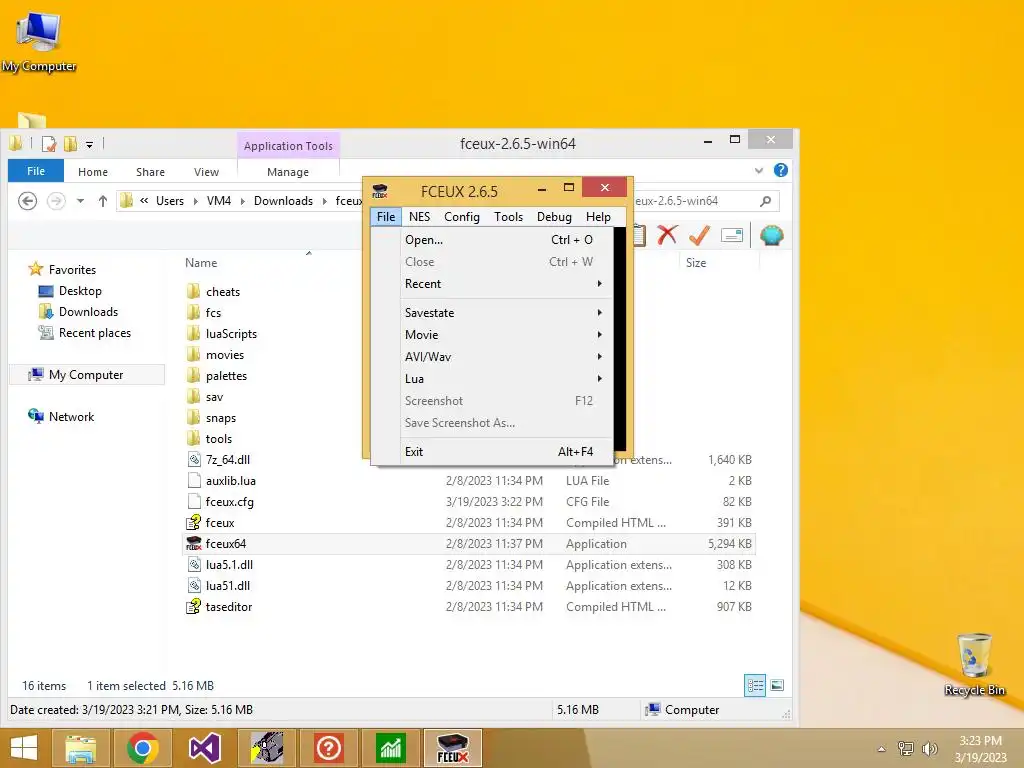Viewport: 1024px width, 768px height.
Task: Click the red X delete icon in Explorer toolbar
Action: click(667, 235)
